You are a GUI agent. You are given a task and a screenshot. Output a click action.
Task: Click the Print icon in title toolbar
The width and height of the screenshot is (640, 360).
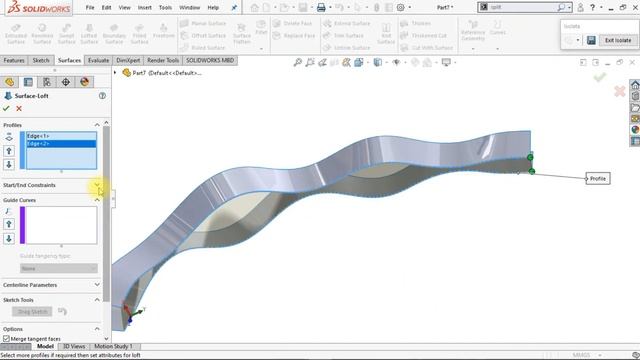pos(321,7)
